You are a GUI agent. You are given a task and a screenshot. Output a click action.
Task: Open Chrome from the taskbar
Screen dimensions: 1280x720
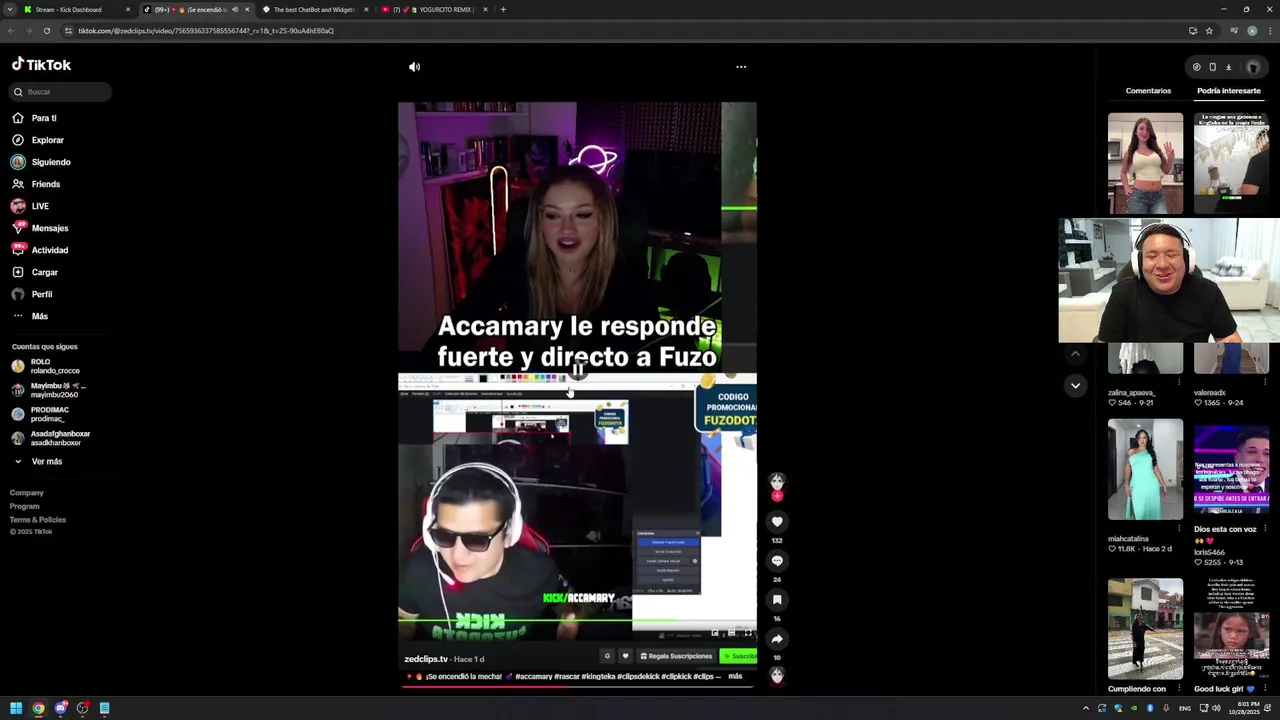point(38,708)
